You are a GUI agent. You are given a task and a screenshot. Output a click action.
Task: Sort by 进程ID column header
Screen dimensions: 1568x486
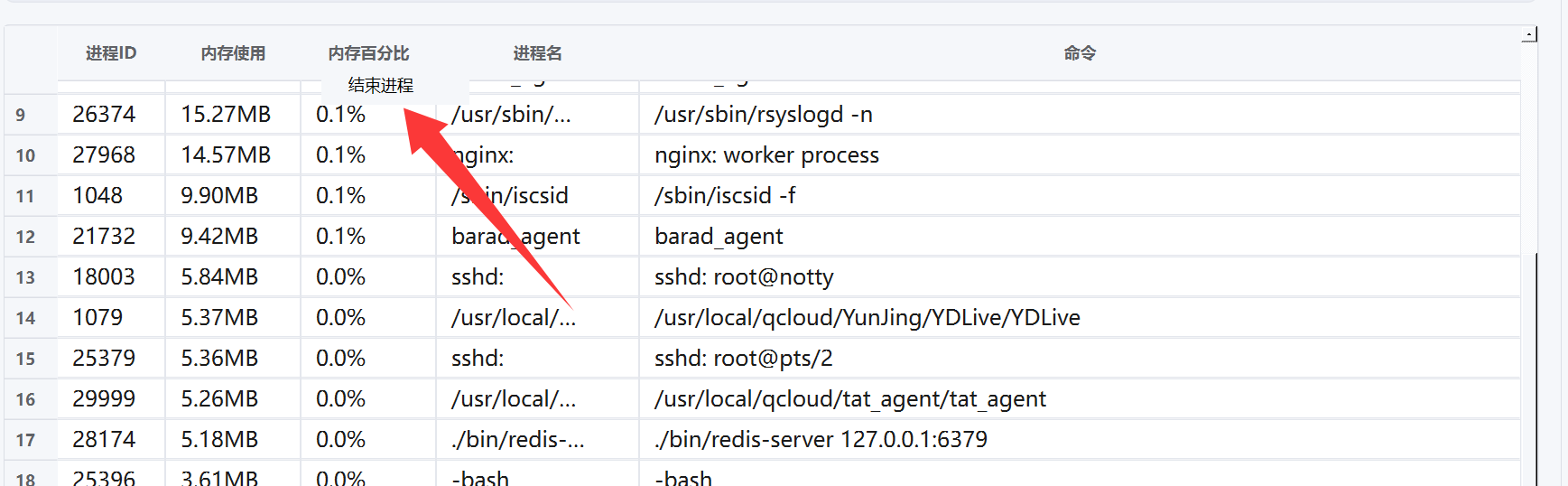pos(111,53)
